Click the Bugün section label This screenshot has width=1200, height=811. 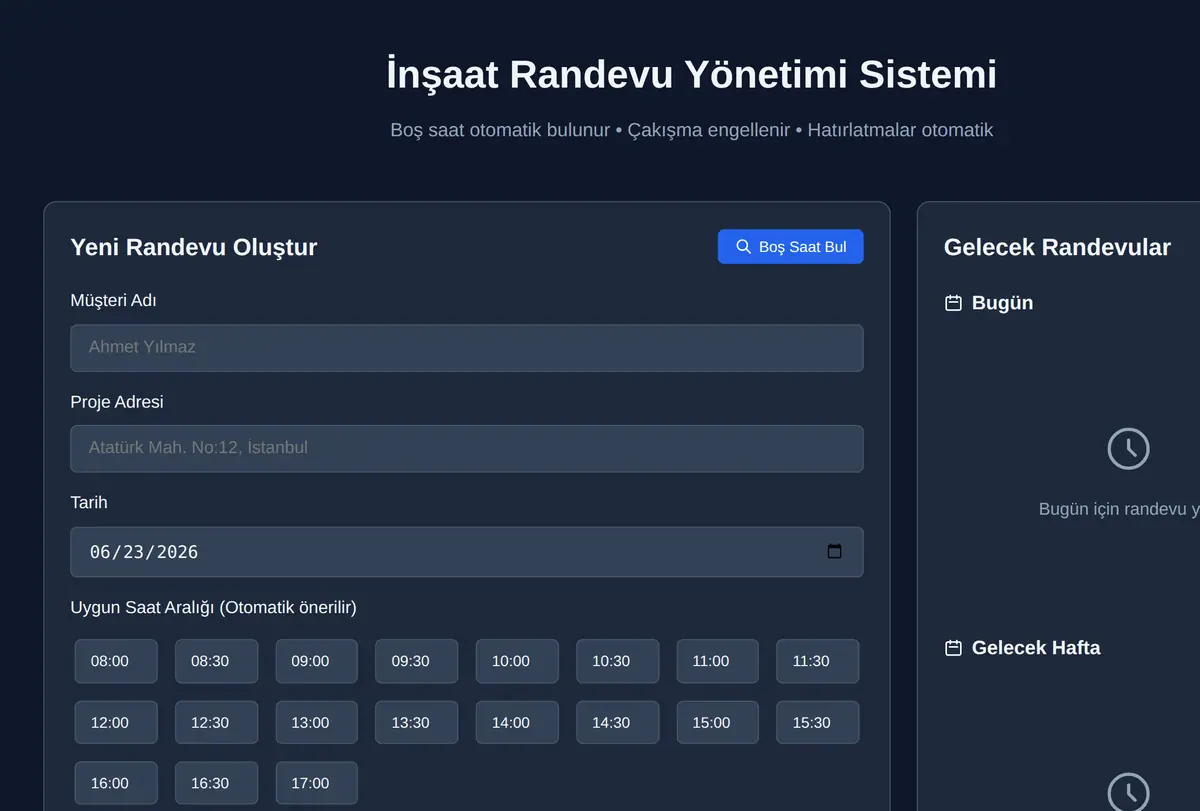tap(1002, 303)
